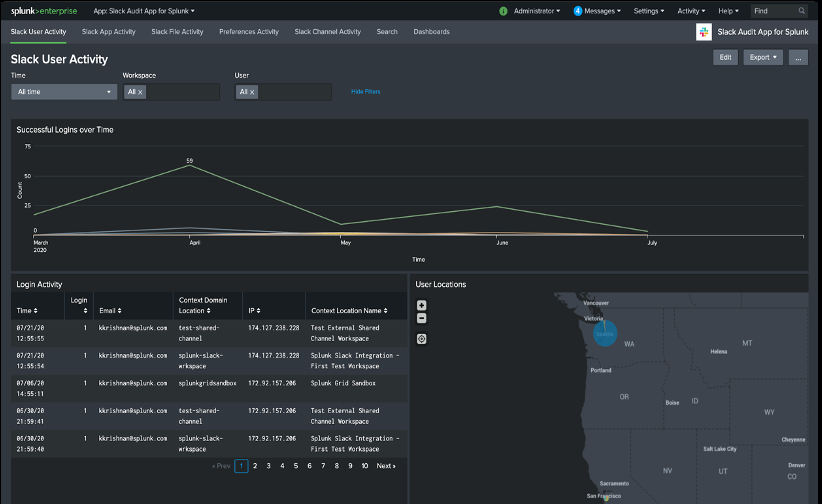822x504 pixels.
Task: Click the Hide Filters link
Action: (365, 92)
